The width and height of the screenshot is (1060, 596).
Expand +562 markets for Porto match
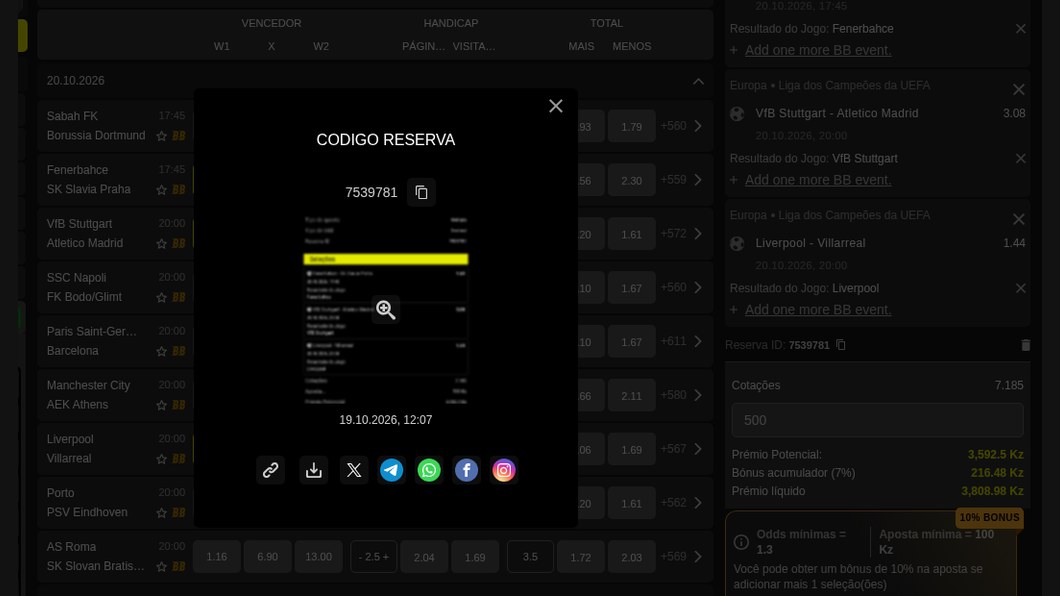click(x=682, y=503)
